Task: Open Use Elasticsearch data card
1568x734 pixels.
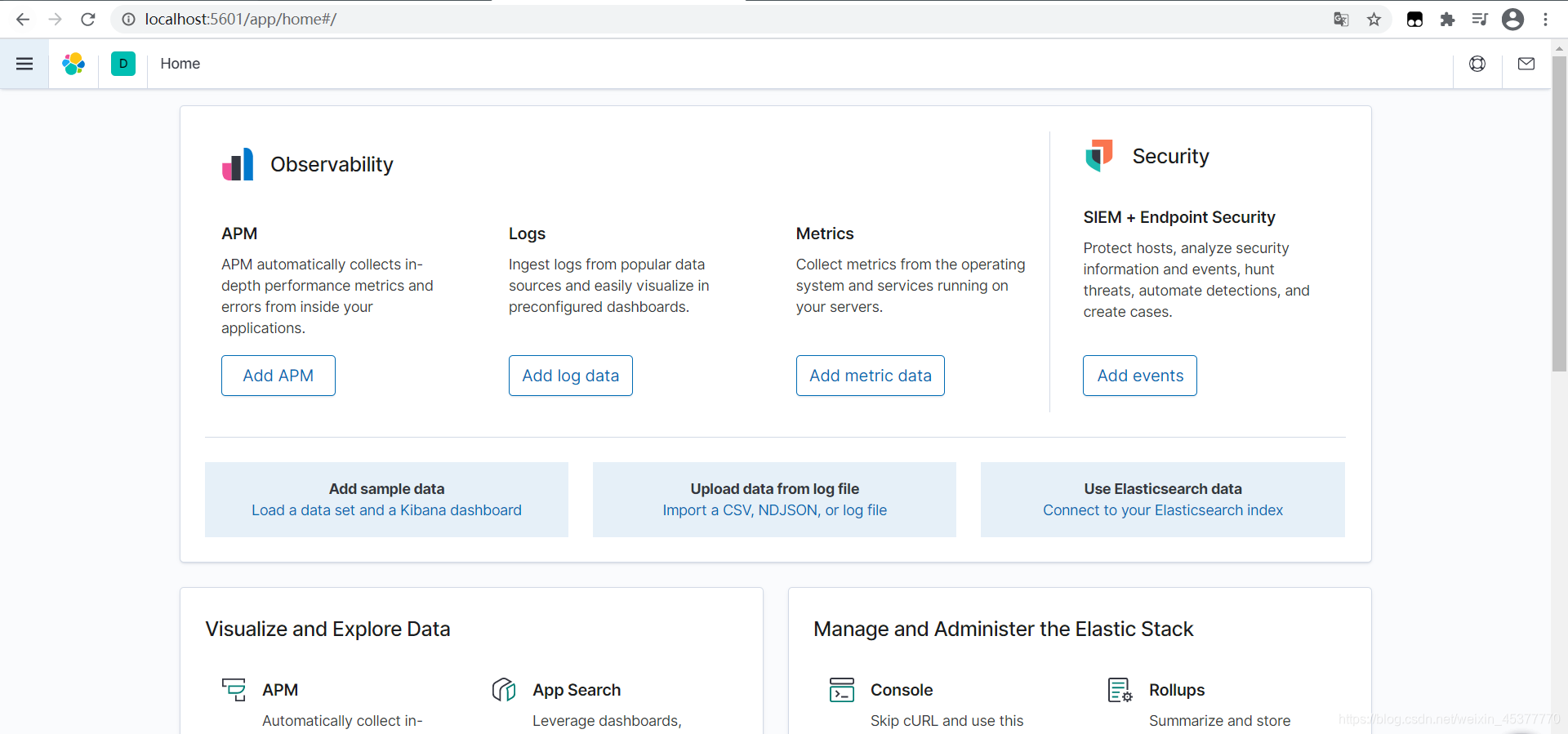Action: click(1163, 500)
